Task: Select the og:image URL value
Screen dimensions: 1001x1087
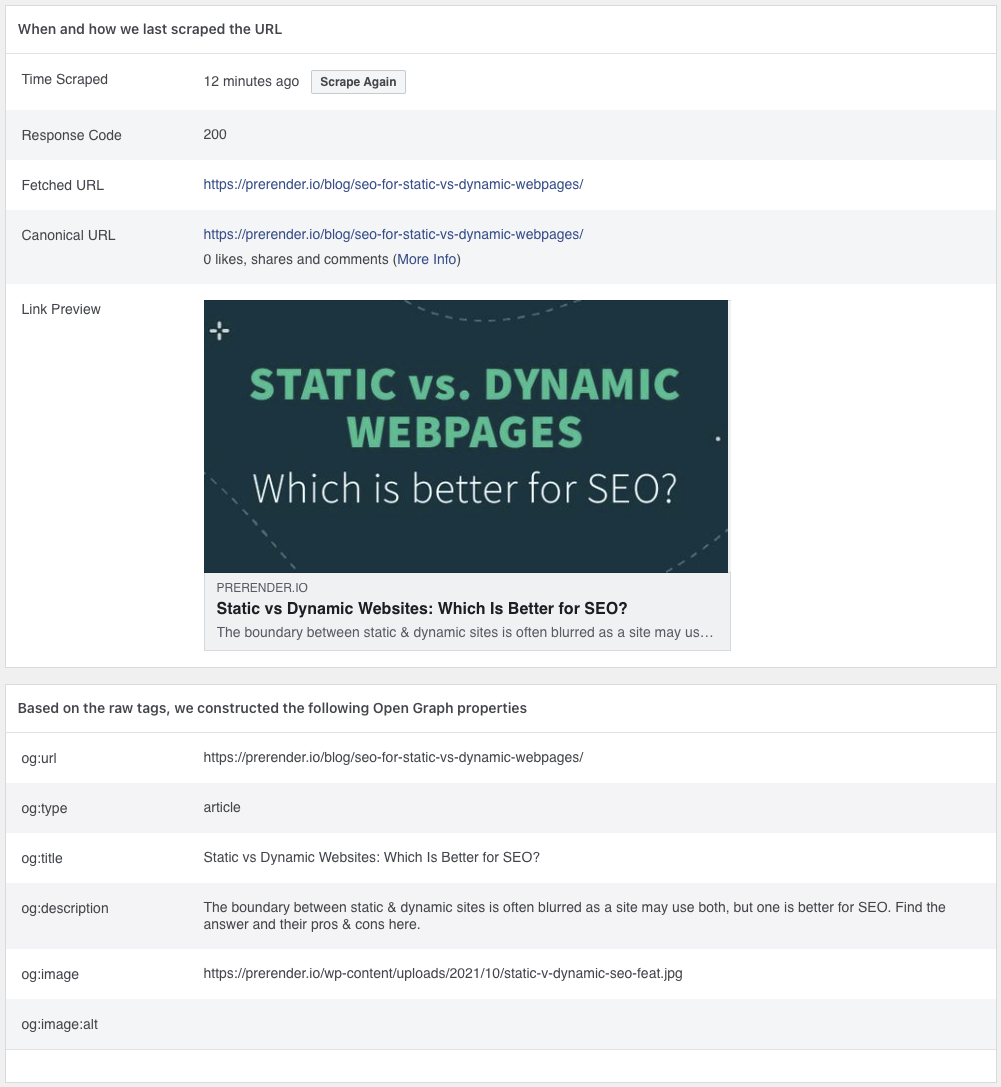Action: (443, 974)
